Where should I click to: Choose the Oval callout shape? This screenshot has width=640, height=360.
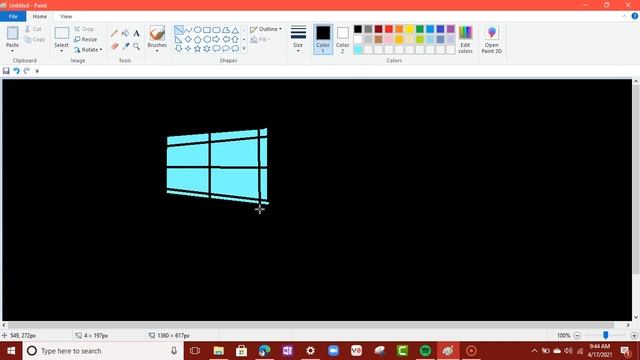tap(226, 49)
